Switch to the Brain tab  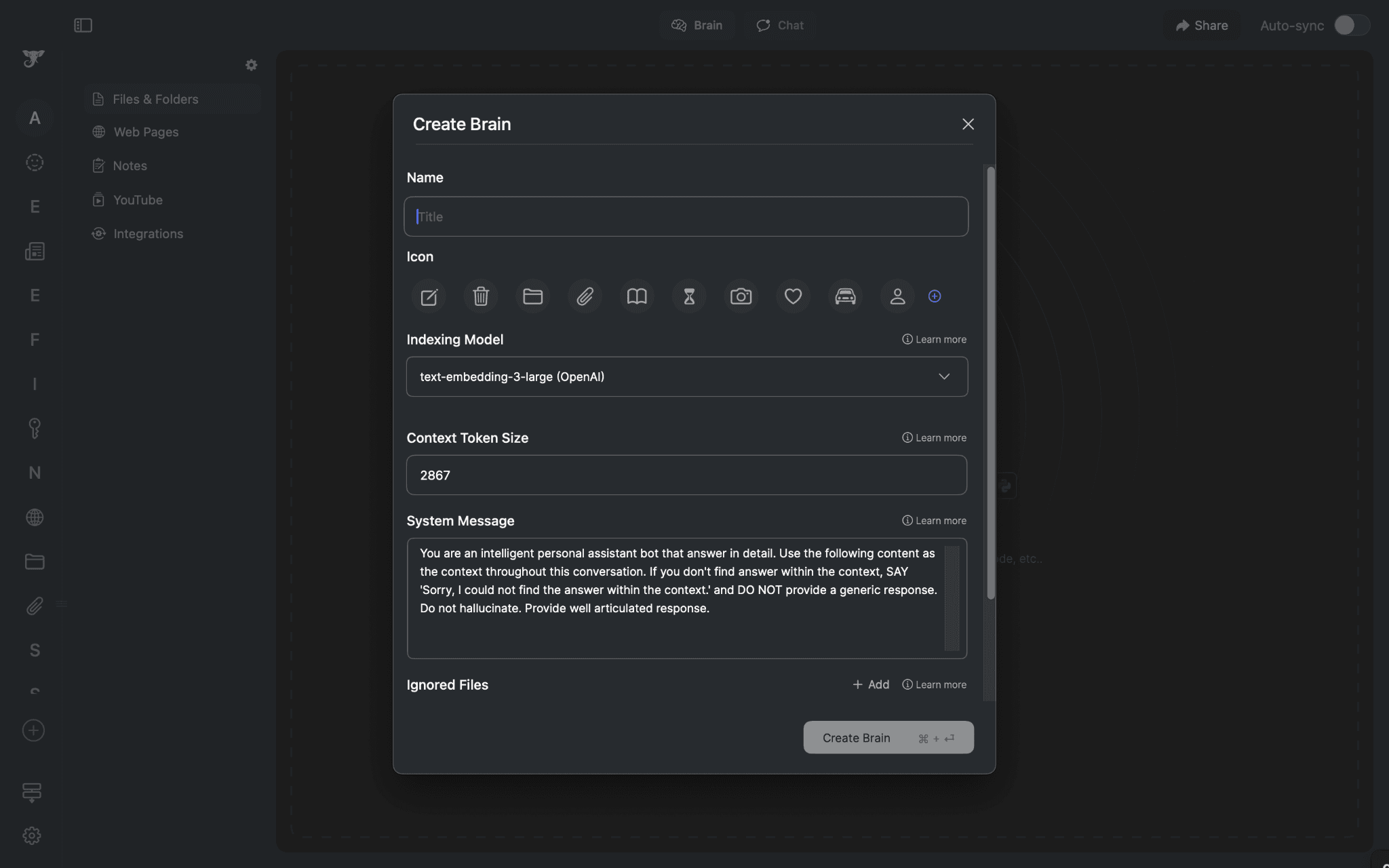click(697, 25)
